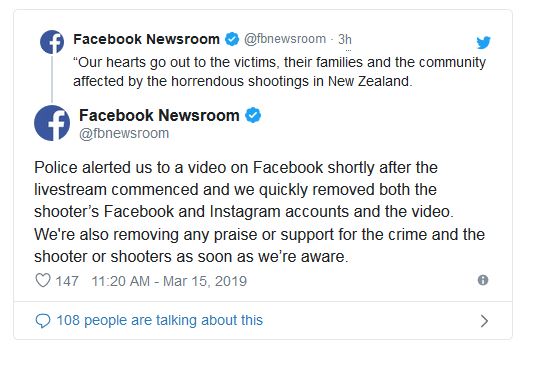Click the small Facebook avatar in parent tweet
This screenshot has height=371, width=535.
tap(52, 42)
